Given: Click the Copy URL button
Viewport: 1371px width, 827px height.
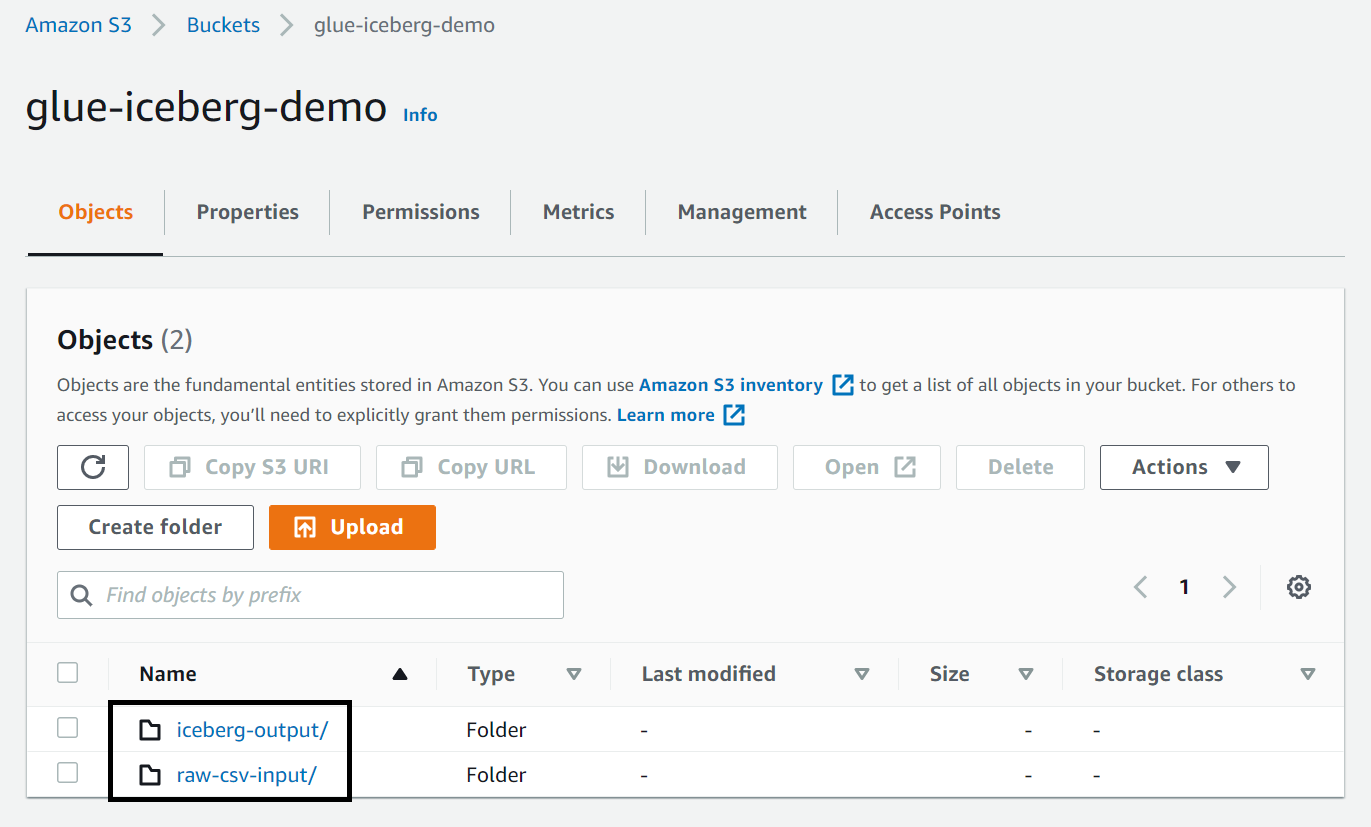Looking at the screenshot, I should coord(471,467).
